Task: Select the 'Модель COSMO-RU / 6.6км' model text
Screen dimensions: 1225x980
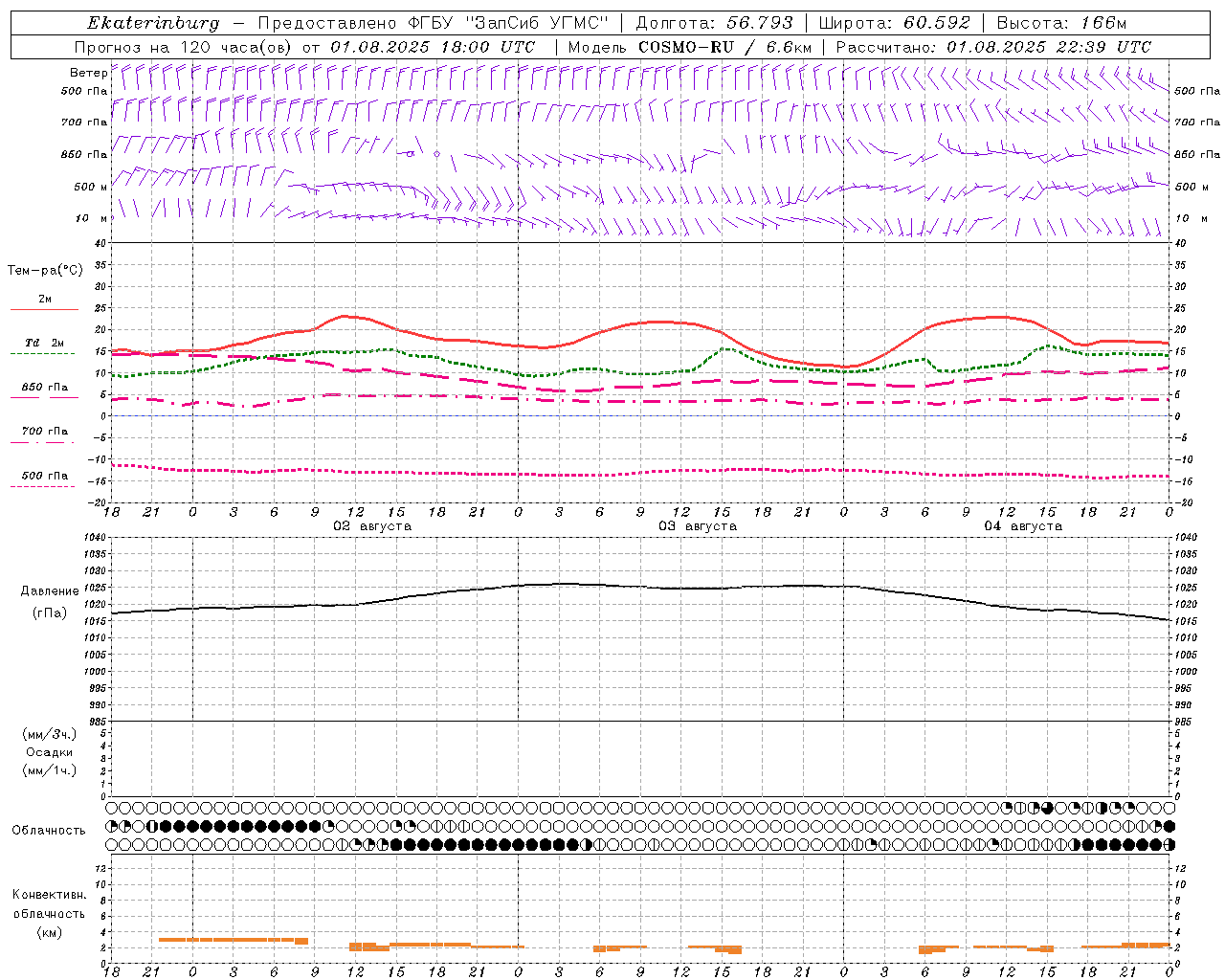Action: tap(690, 47)
